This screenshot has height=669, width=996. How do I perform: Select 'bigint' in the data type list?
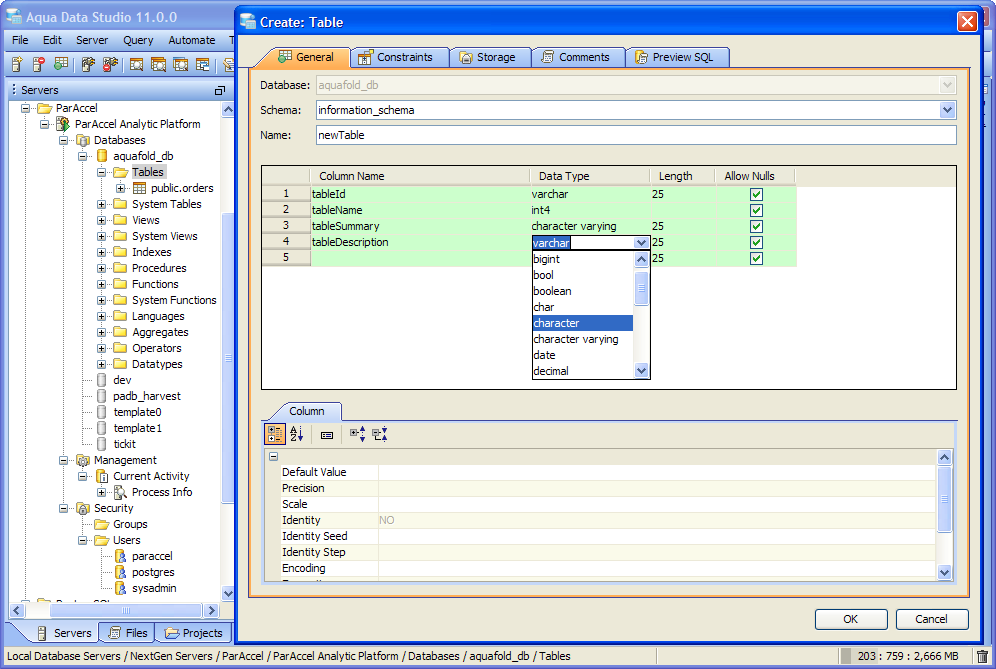point(582,259)
